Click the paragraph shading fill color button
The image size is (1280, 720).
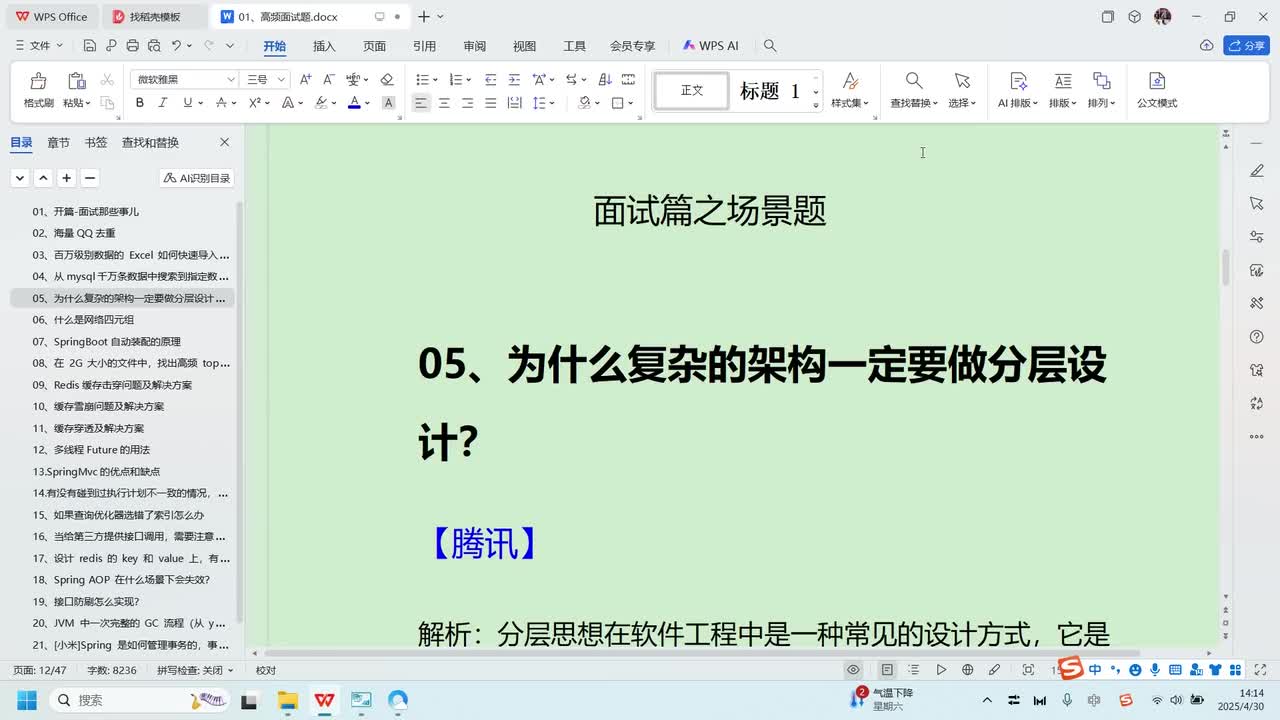(584, 103)
